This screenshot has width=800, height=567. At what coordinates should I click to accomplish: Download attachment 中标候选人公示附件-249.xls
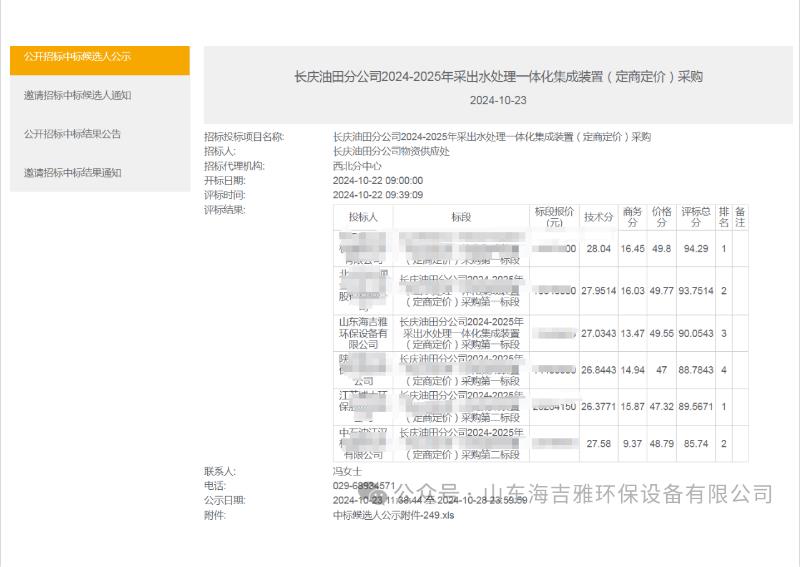pyautogui.click(x=393, y=516)
